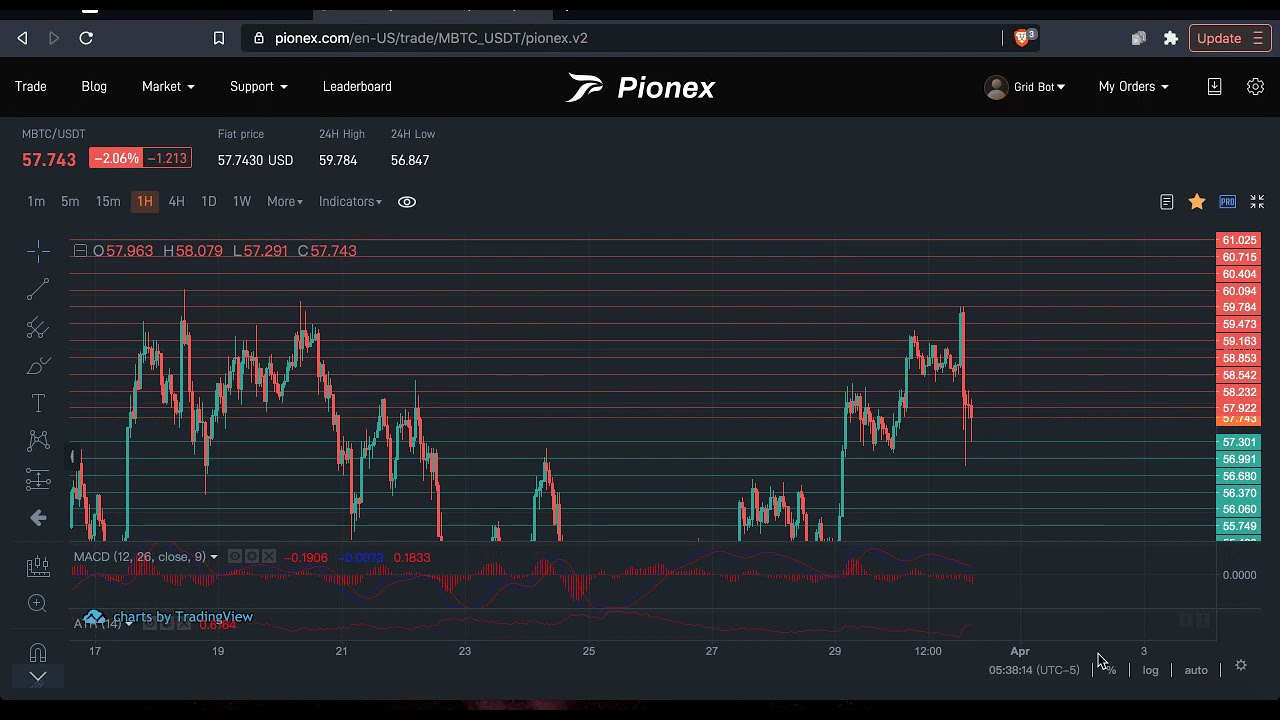Select the XABCD pattern tool
1280x720 pixels.
pos(38,441)
